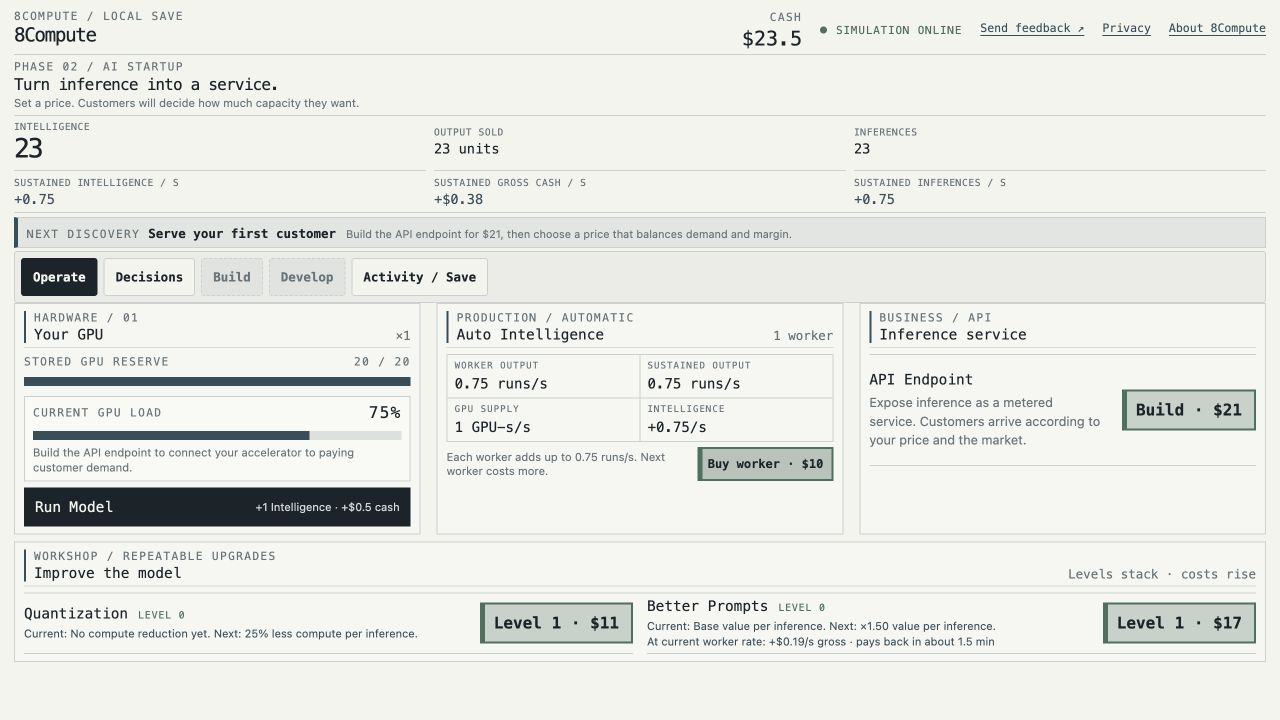Viewport: 1280px width, 720px height.
Task: Upgrade Better Prompts to Level 1 for $17
Action: (x=1179, y=623)
